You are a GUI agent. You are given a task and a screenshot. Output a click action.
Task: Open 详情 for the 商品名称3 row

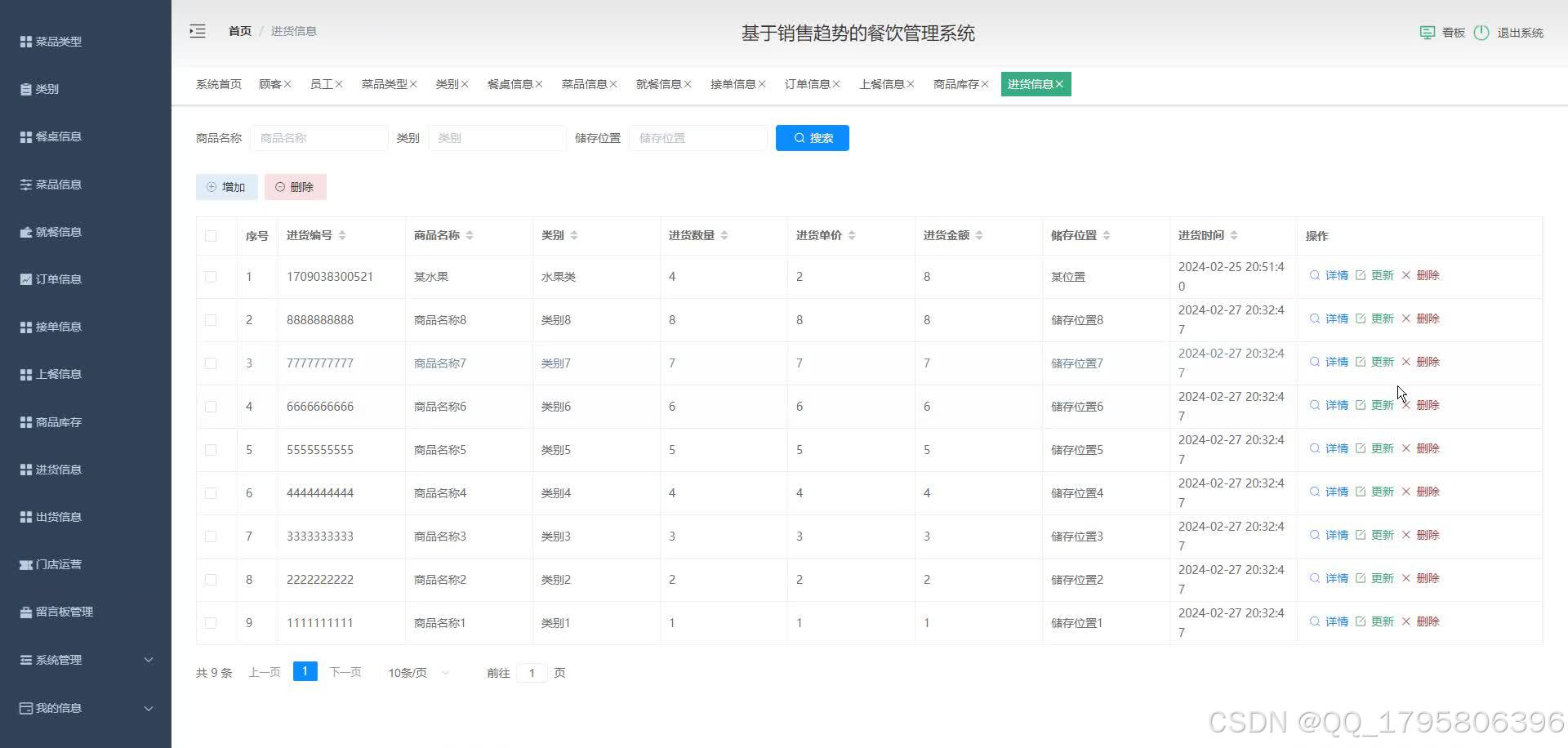(x=1330, y=535)
